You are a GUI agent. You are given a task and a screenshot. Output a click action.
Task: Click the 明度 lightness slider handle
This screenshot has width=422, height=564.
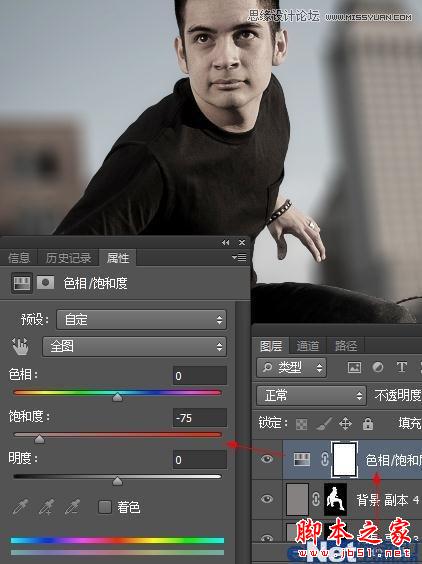click(117, 481)
